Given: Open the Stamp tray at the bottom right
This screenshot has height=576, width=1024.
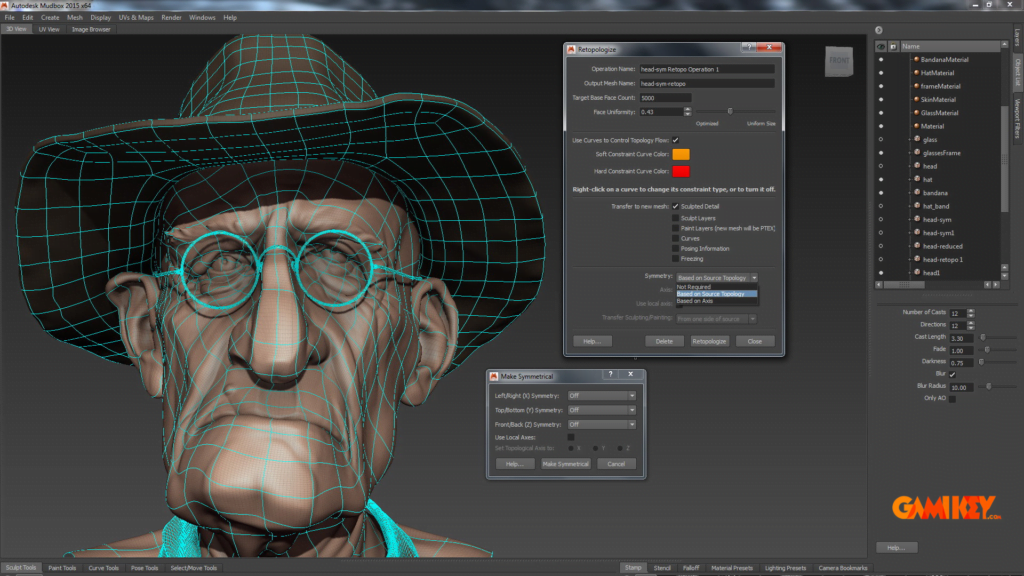Looking at the screenshot, I should [634, 567].
